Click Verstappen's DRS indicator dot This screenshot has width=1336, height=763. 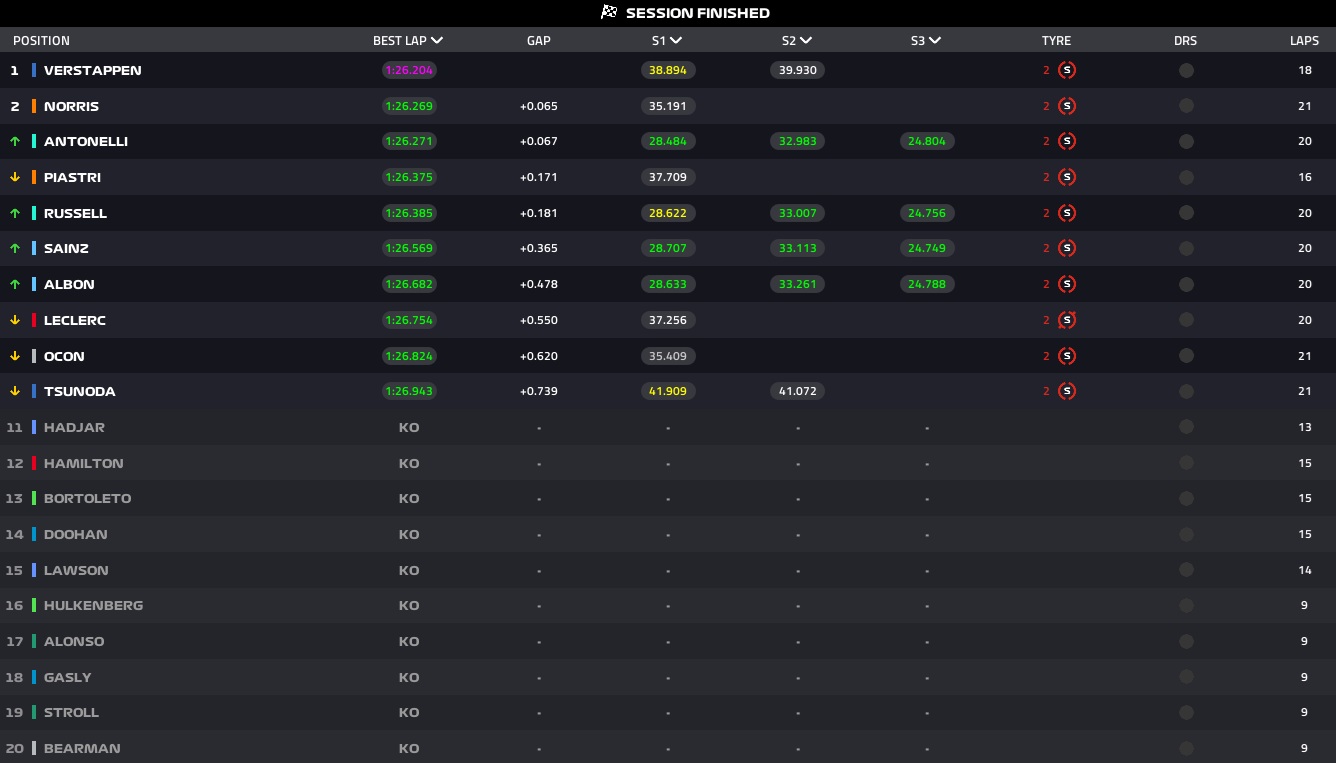1186,70
